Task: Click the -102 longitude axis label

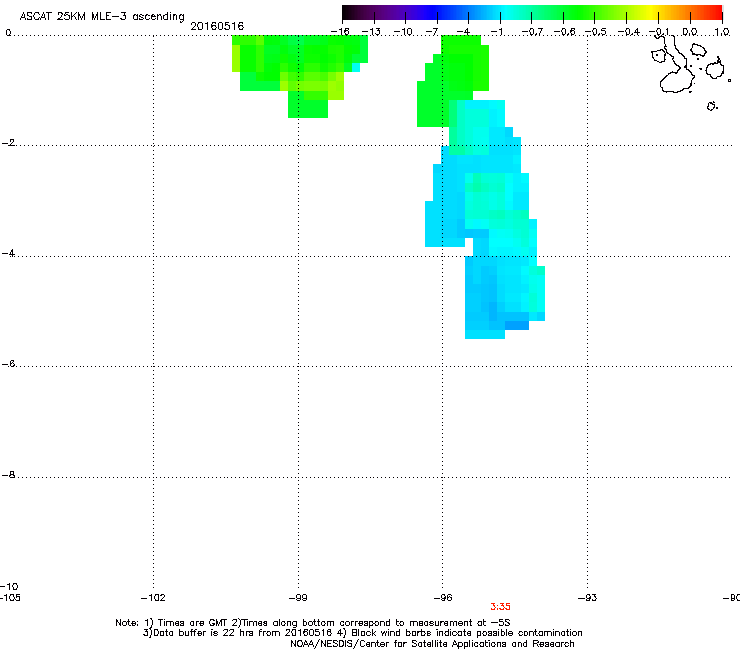Action: tap(153, 598)
